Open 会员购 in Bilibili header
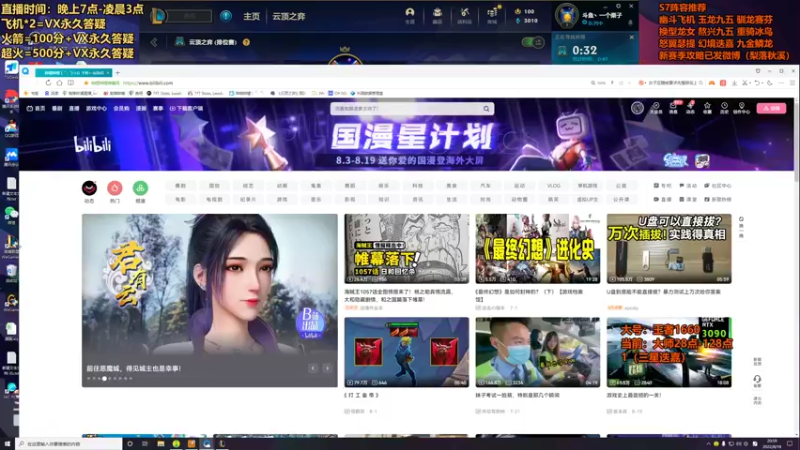The width and height of the screenshot is (800, 450). (x=121, y=108)
